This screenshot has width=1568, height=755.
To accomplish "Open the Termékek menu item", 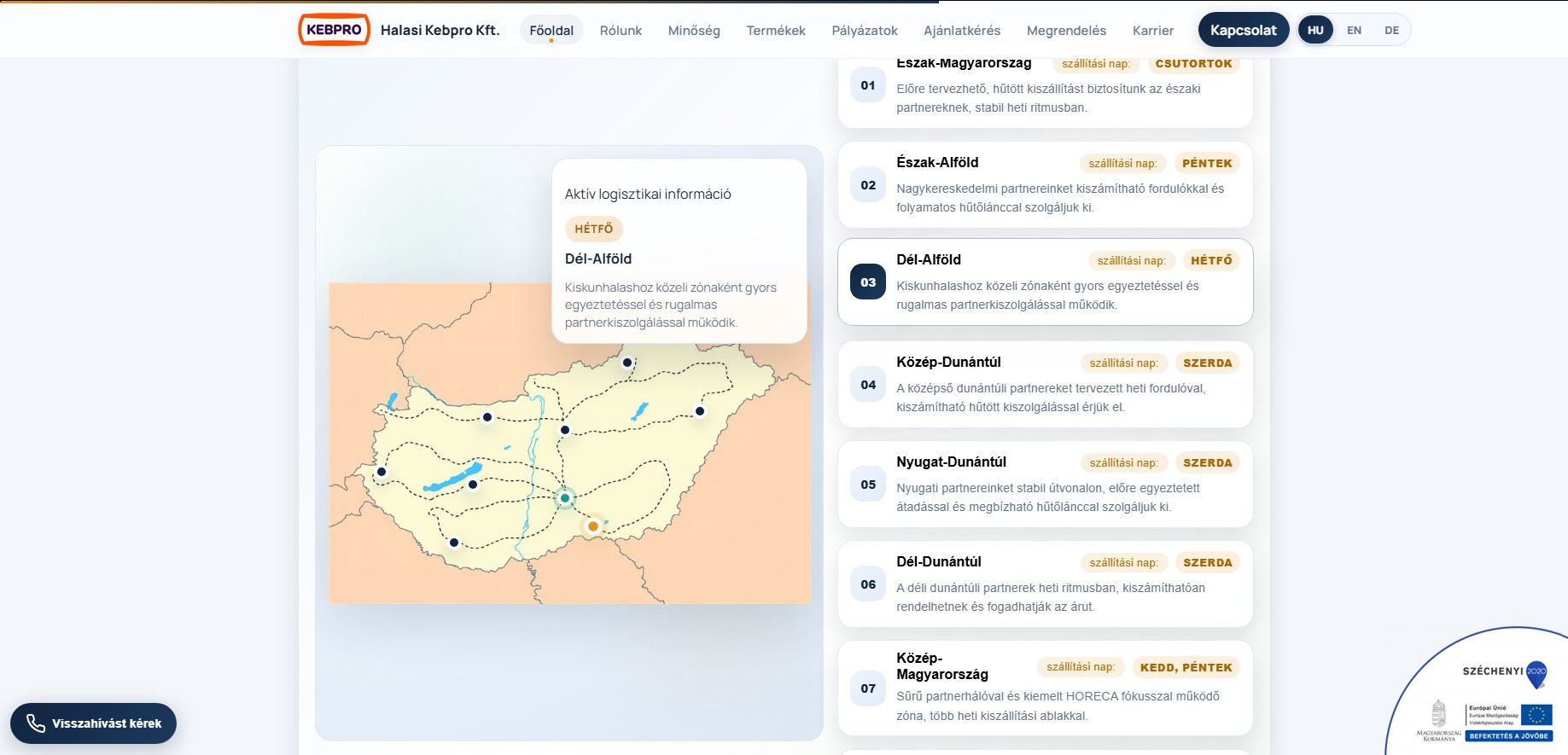I will tap(776, 30).
